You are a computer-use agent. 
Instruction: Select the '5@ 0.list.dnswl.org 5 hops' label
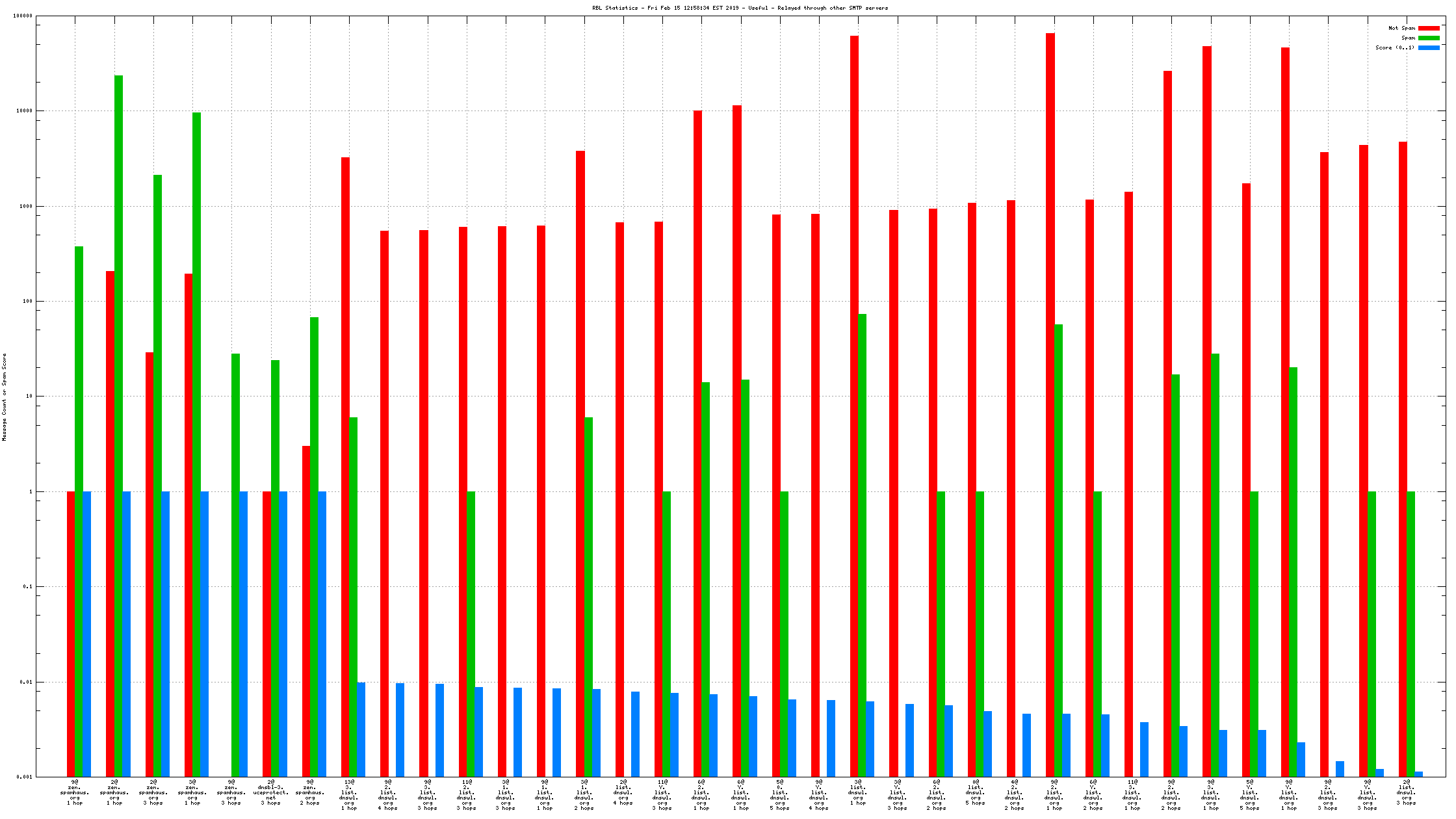tap(780, 795)
